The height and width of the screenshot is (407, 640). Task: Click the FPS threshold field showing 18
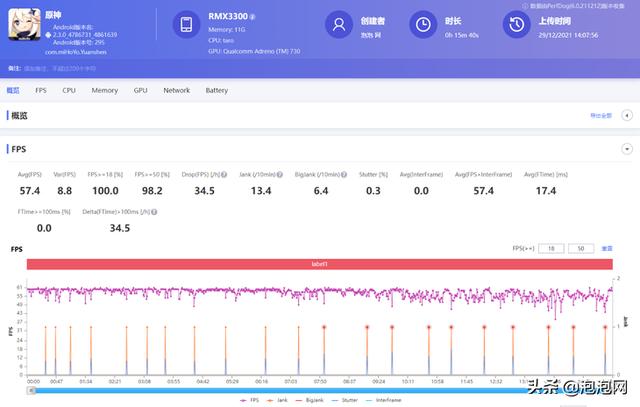tap(551, 248)
